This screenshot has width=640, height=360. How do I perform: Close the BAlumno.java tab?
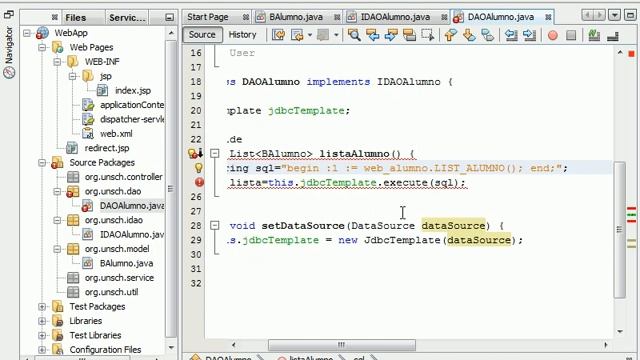(x=337, y=17)
